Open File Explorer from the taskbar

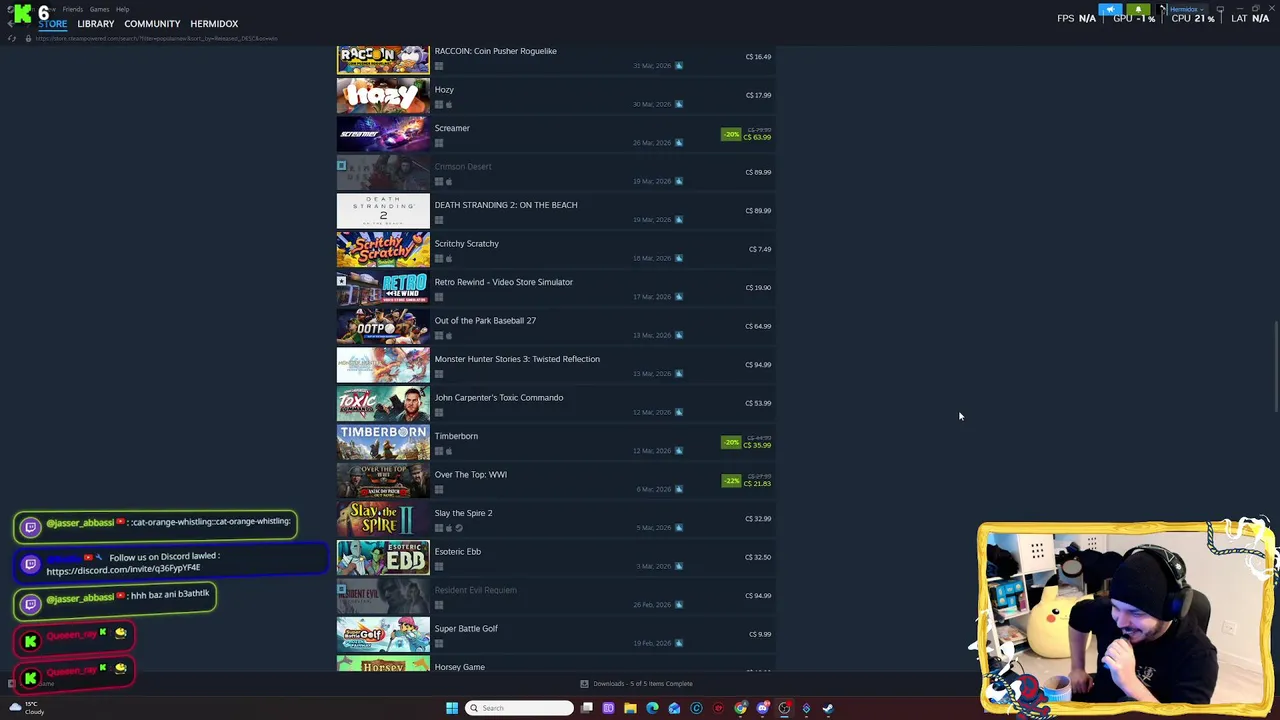[x=630, y=708]
